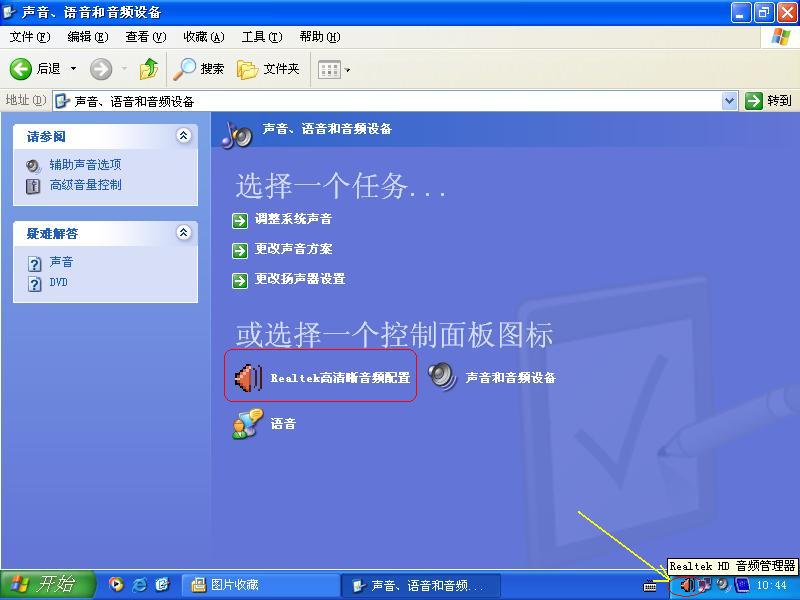800x600 pixels.
Task: Collapse the 请参阅 panel chevron
Action: click(184, 136)
